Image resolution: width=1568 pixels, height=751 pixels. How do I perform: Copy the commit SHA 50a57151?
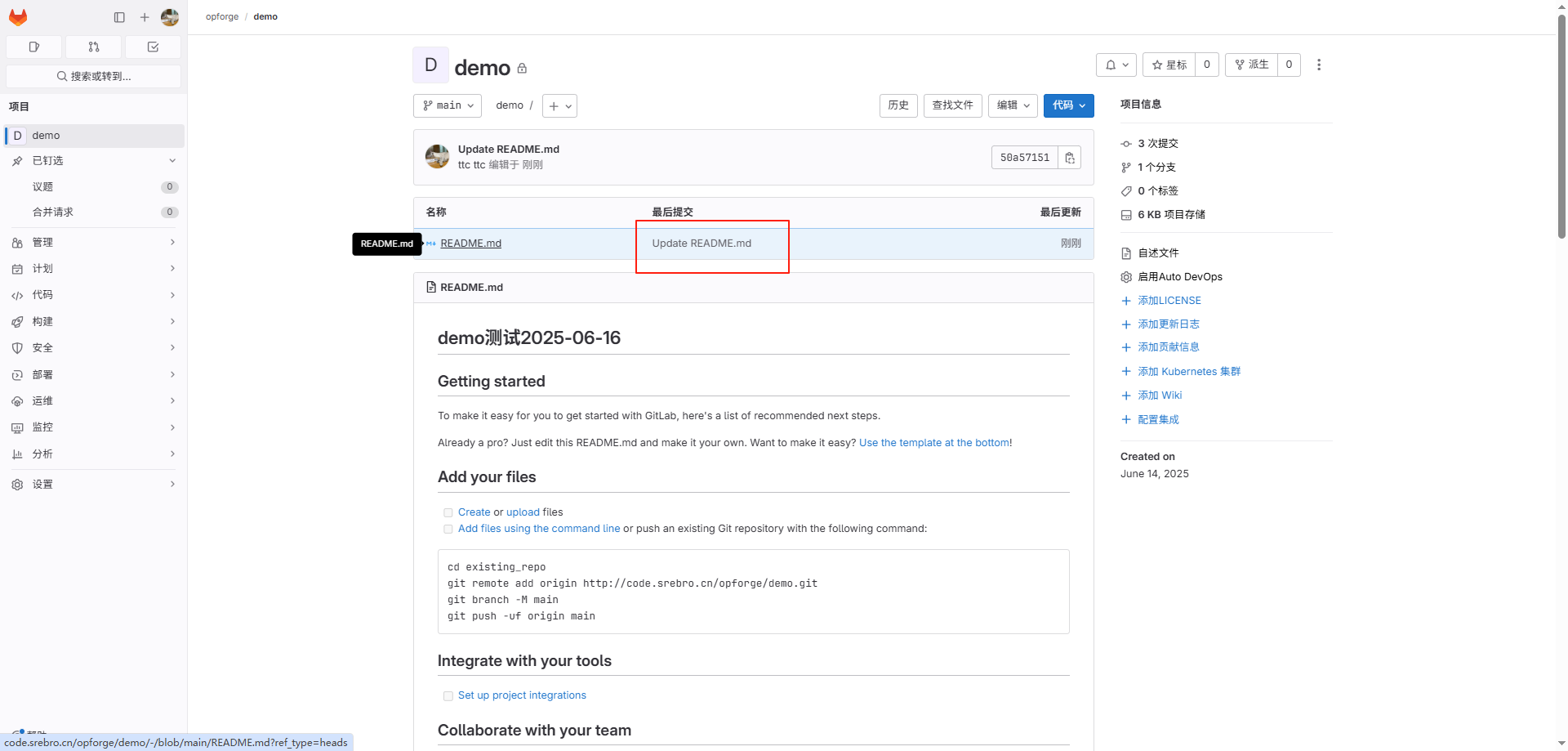click(x=1069, y=158)
